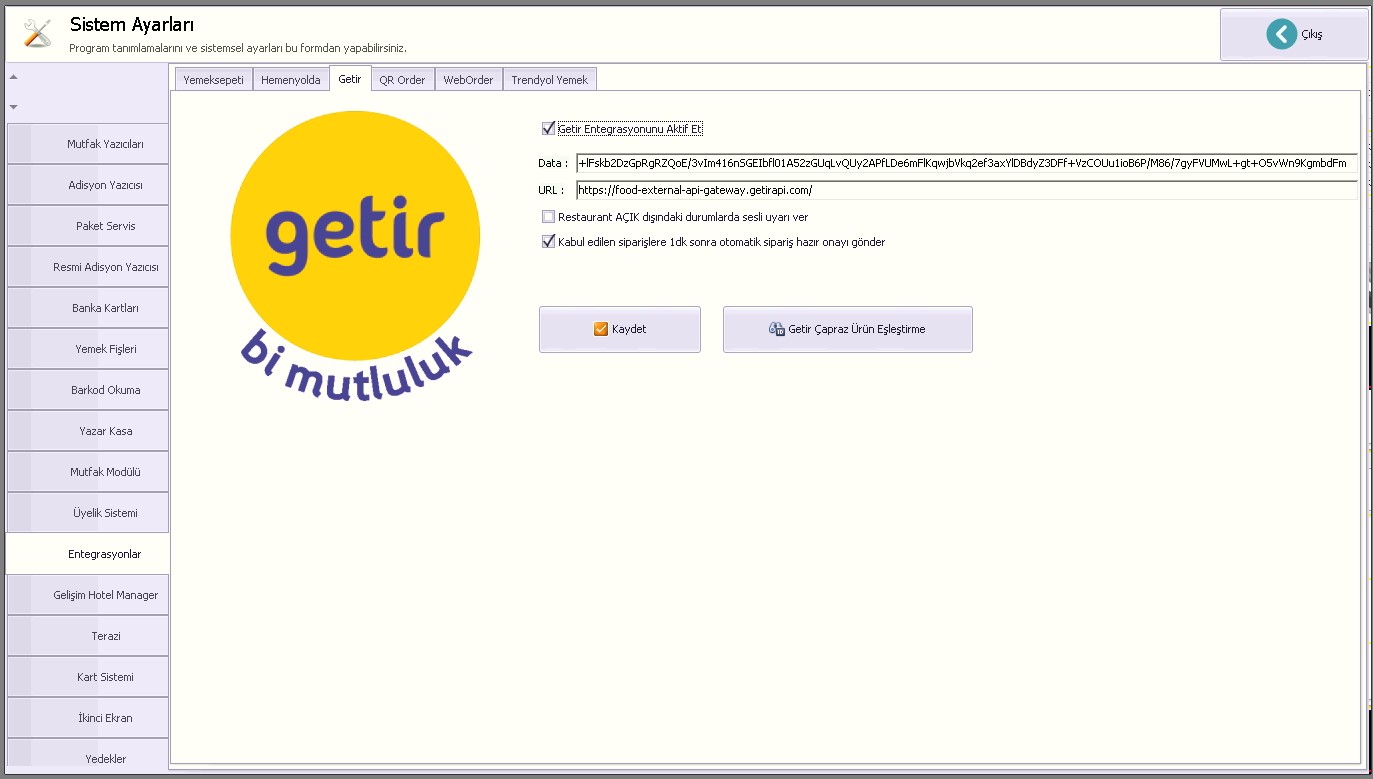Viewport: 1373px width, 779px height.
Task: Open Yazar Kasa settings
Action: coord(88,431)
